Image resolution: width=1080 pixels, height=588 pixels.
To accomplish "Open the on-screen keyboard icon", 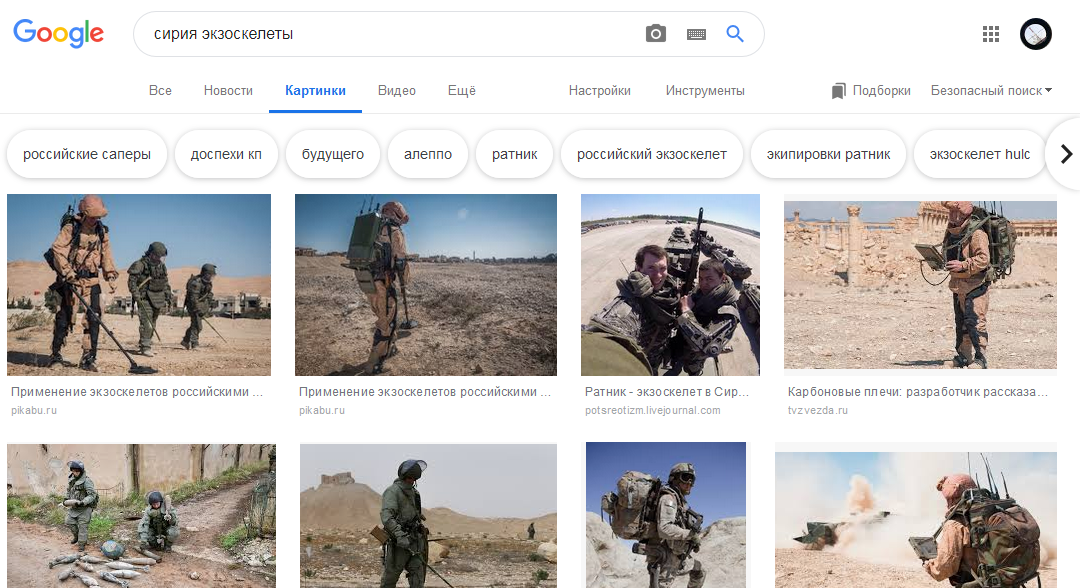I will [x=696, y=34].
